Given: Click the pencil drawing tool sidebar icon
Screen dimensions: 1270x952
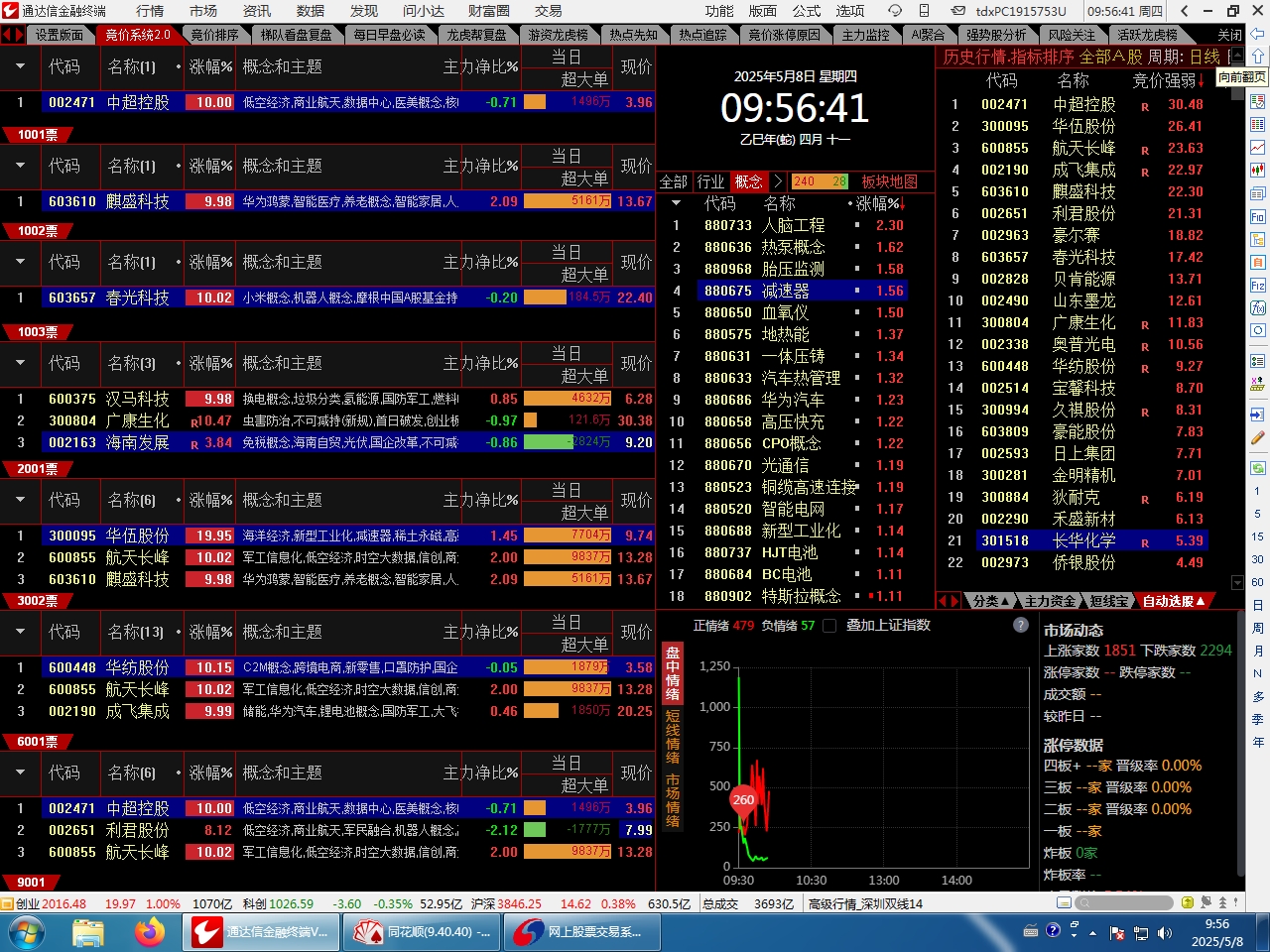Looking at the screenshot, I should point(1258,437).
